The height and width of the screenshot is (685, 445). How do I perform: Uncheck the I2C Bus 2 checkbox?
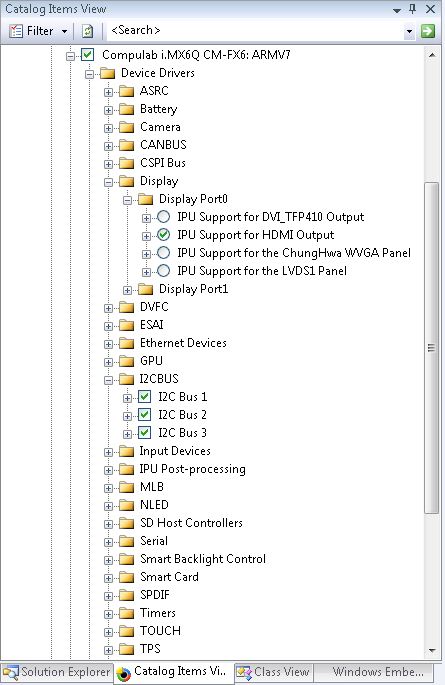point(145,415)
